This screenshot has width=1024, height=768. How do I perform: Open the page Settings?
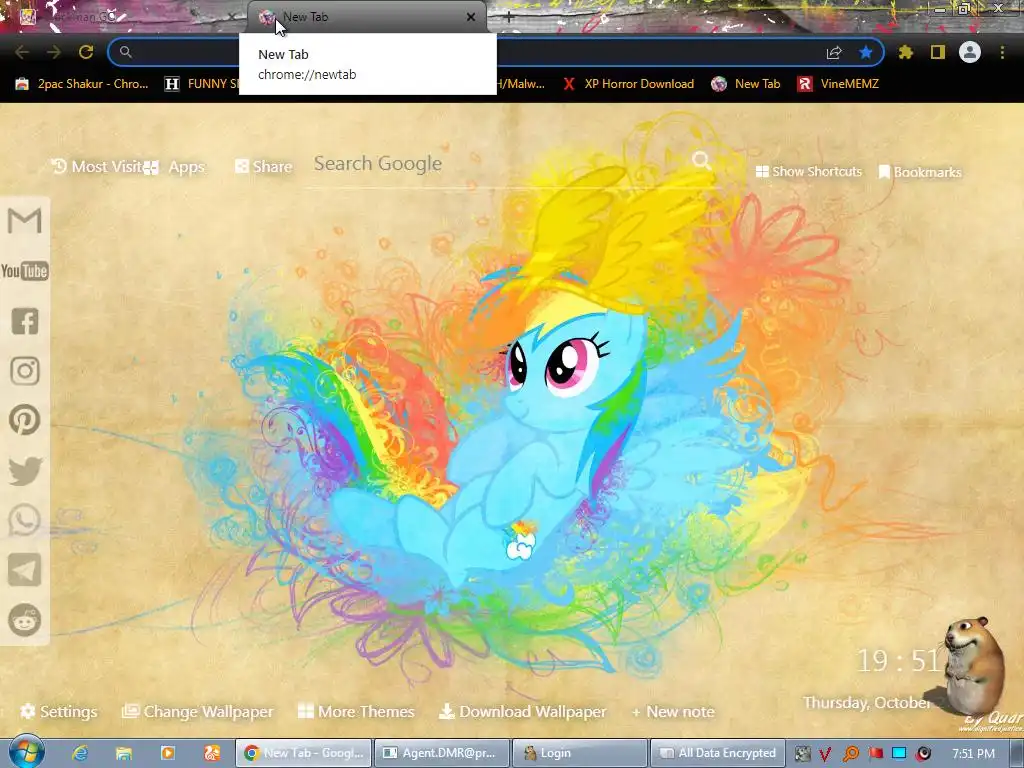(x=59, y=711)
